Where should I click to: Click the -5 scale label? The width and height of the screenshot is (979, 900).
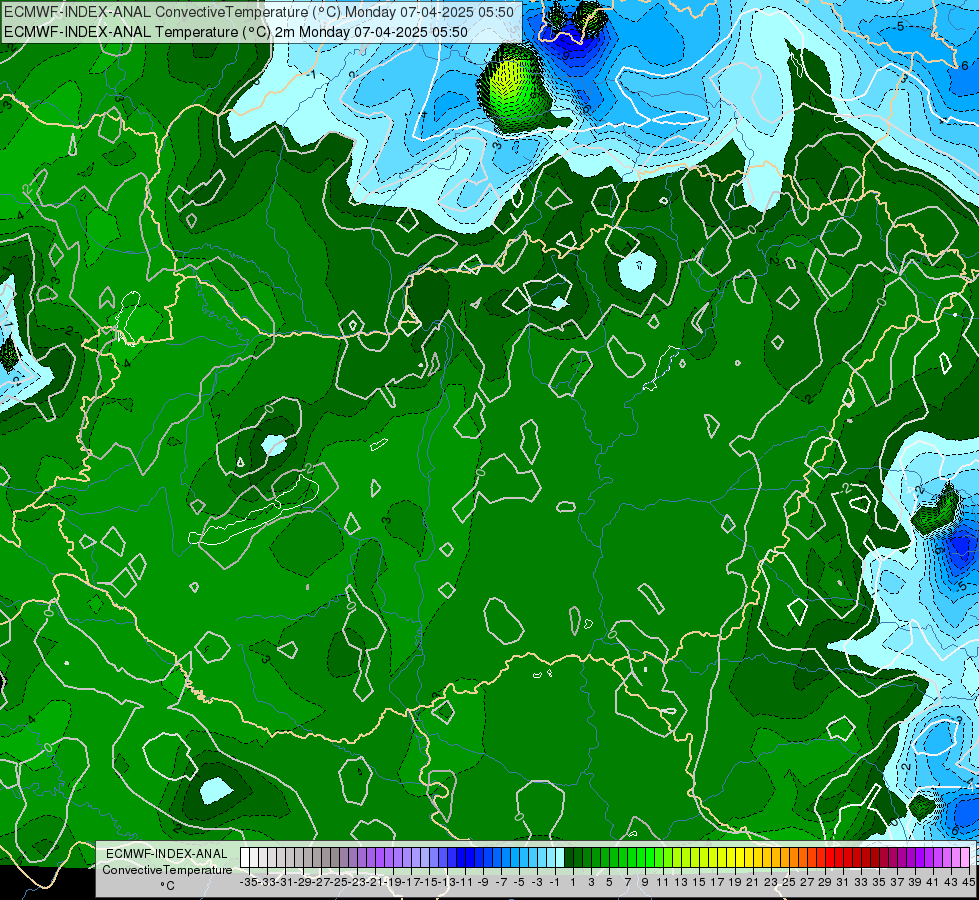click(519, 883)
